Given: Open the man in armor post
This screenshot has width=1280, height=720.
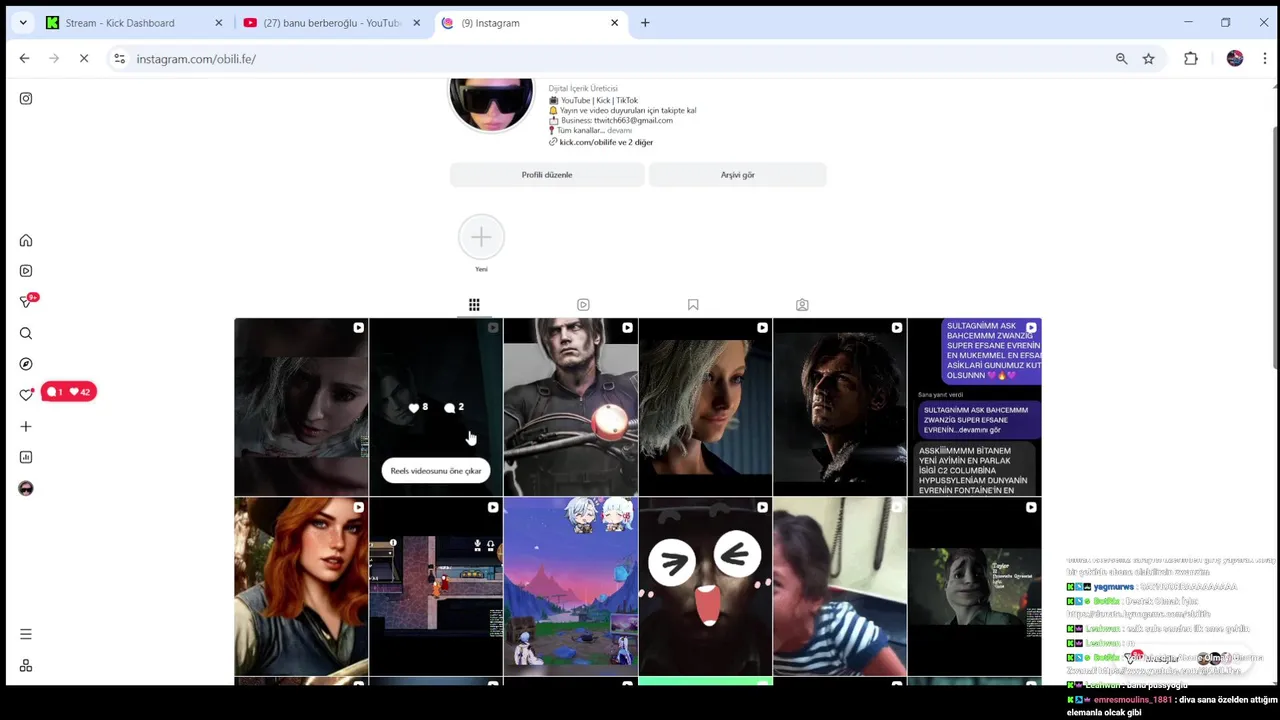Looking at the screenshot, I should pos(570,407).
